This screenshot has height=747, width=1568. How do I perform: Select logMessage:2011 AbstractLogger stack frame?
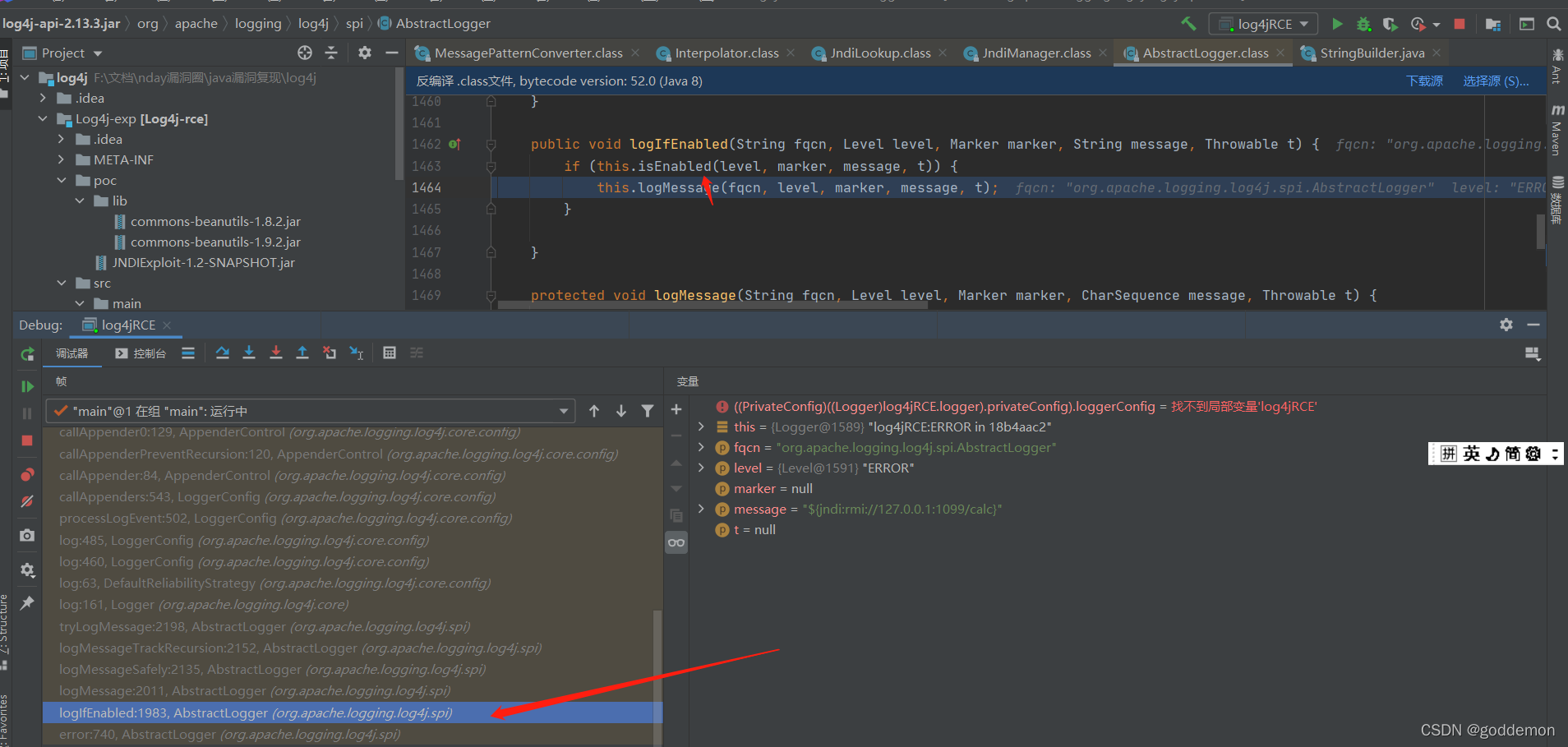coord(352,691)
